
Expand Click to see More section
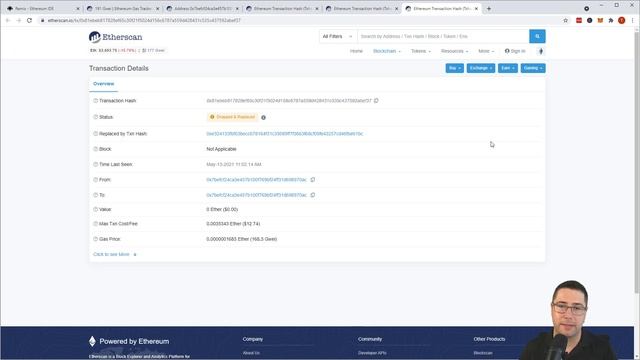click(115, 254)
